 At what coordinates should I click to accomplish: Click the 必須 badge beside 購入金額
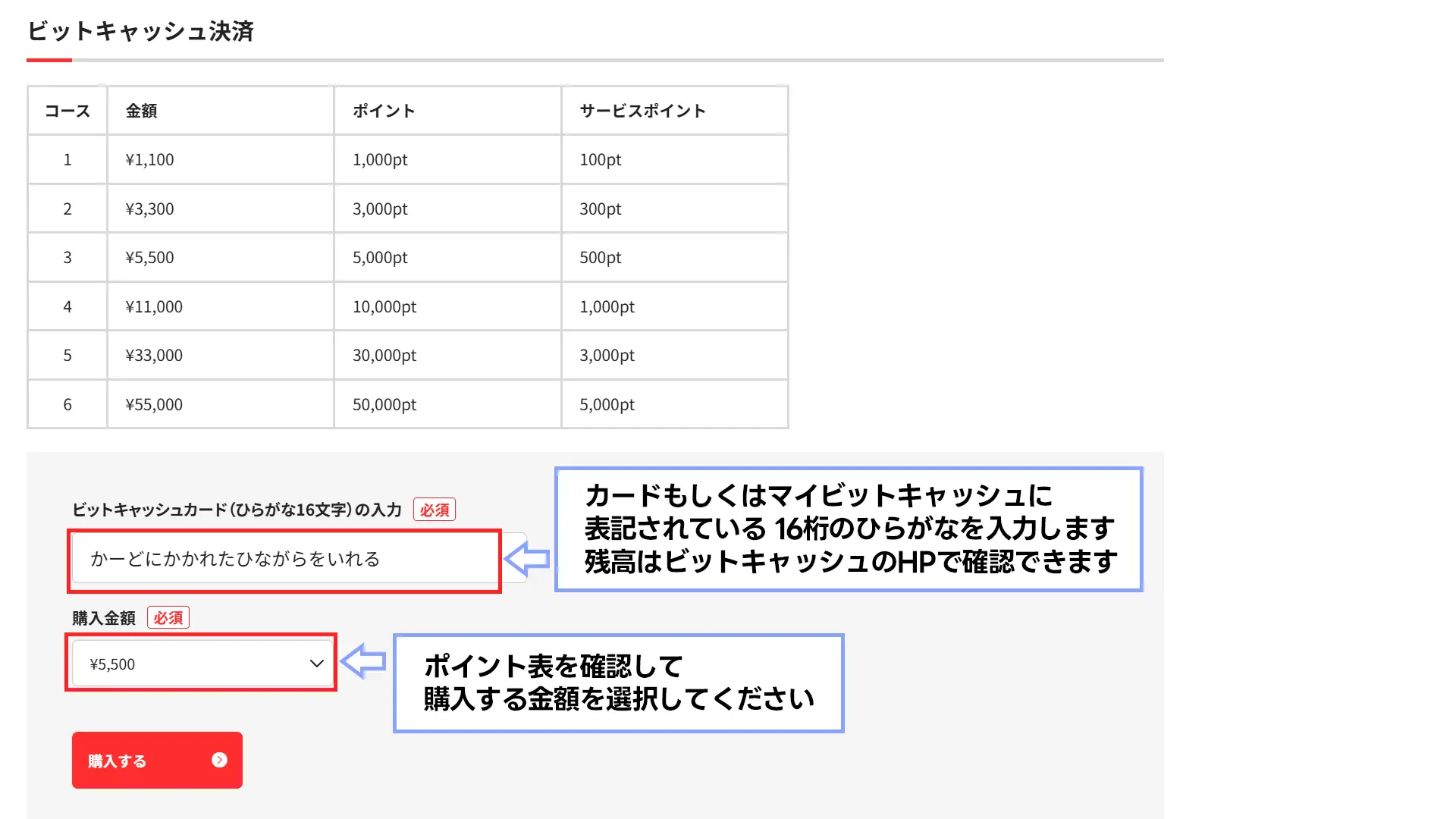(168, 618)
